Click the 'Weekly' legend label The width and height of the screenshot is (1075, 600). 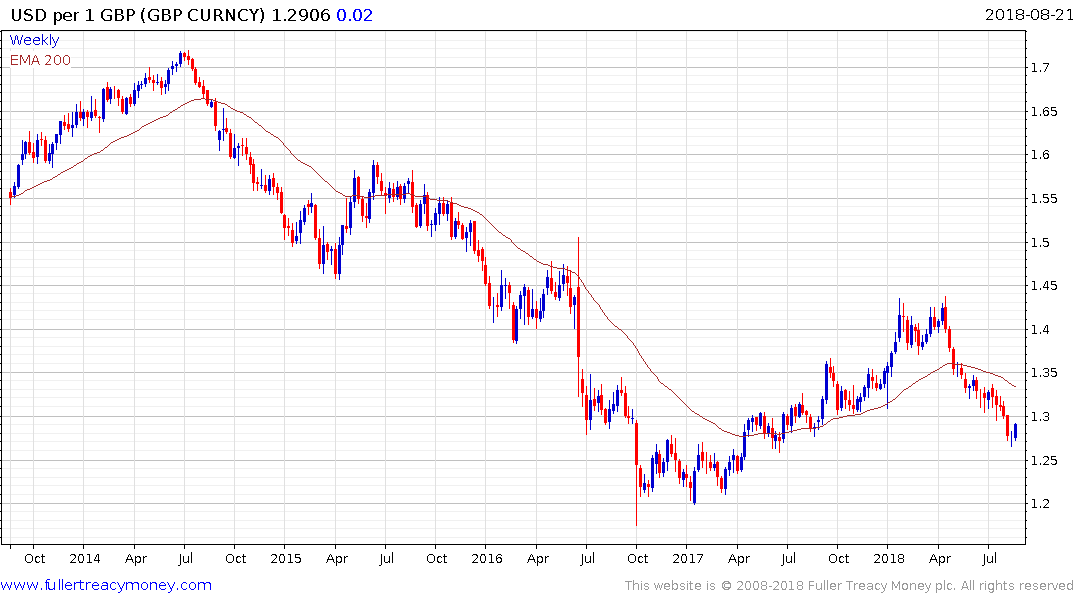pyautogui.click(x=34, y=40)
